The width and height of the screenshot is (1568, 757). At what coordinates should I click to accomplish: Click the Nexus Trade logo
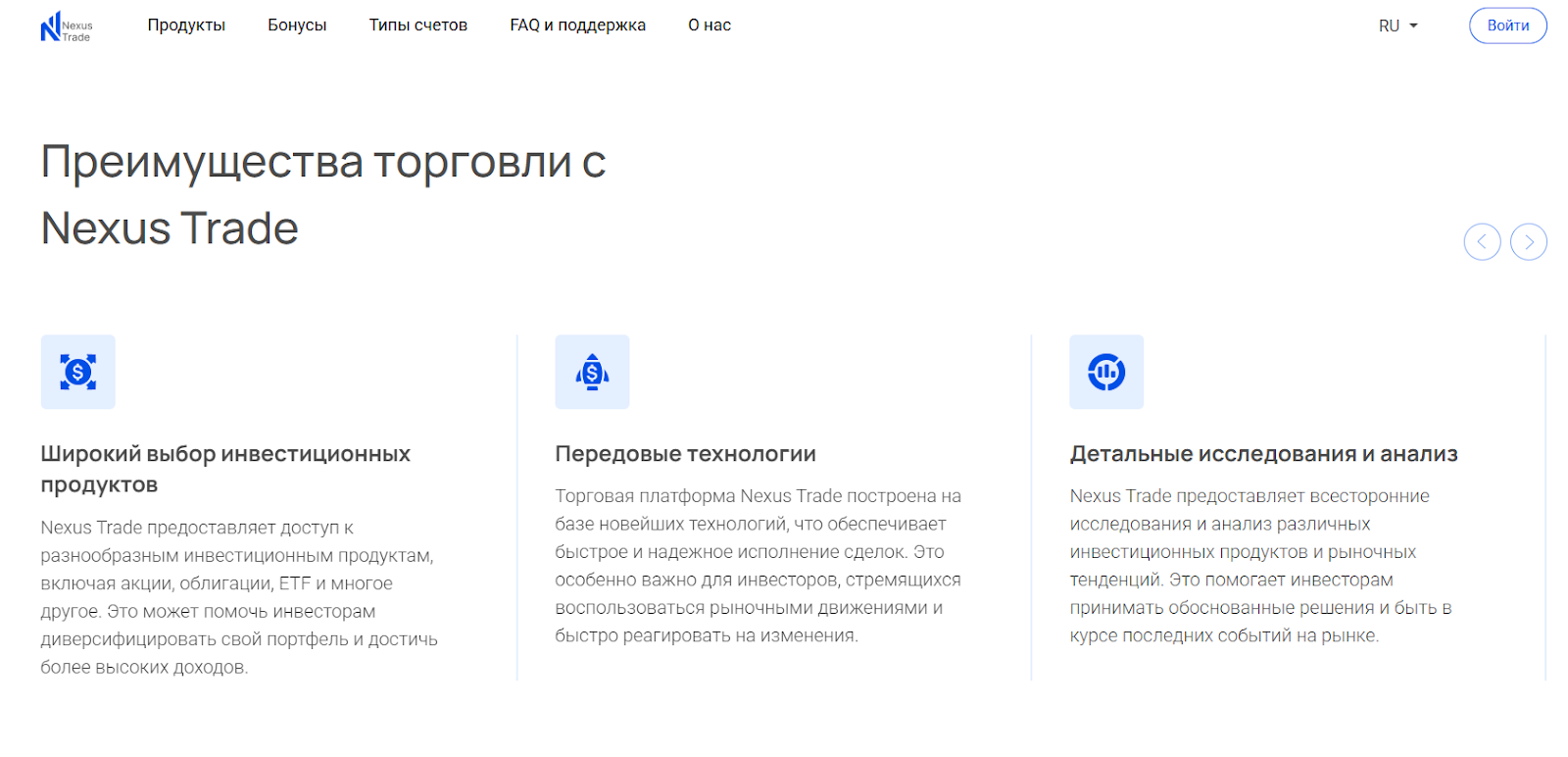(x=66, y=28)
